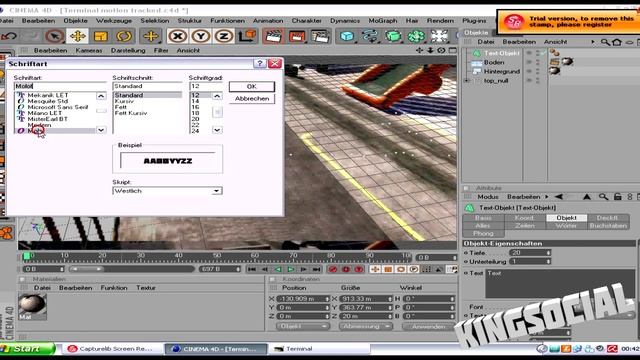Select the live selection arrow tool
Screen dimensions: 640x360
54,36
